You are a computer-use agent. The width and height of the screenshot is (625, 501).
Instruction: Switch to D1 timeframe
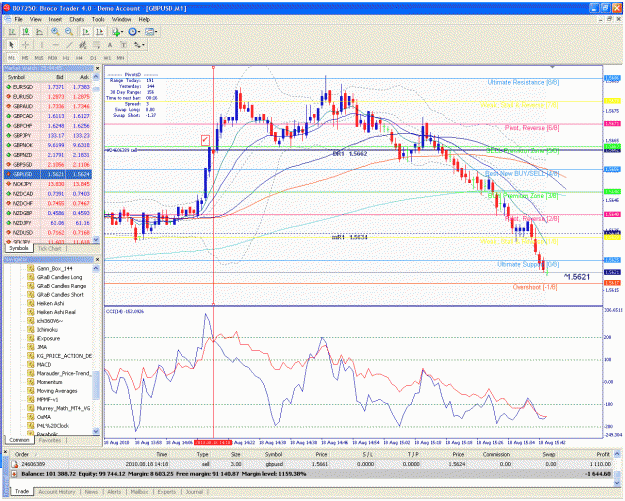pyautogui.click(x=93, y=58)
